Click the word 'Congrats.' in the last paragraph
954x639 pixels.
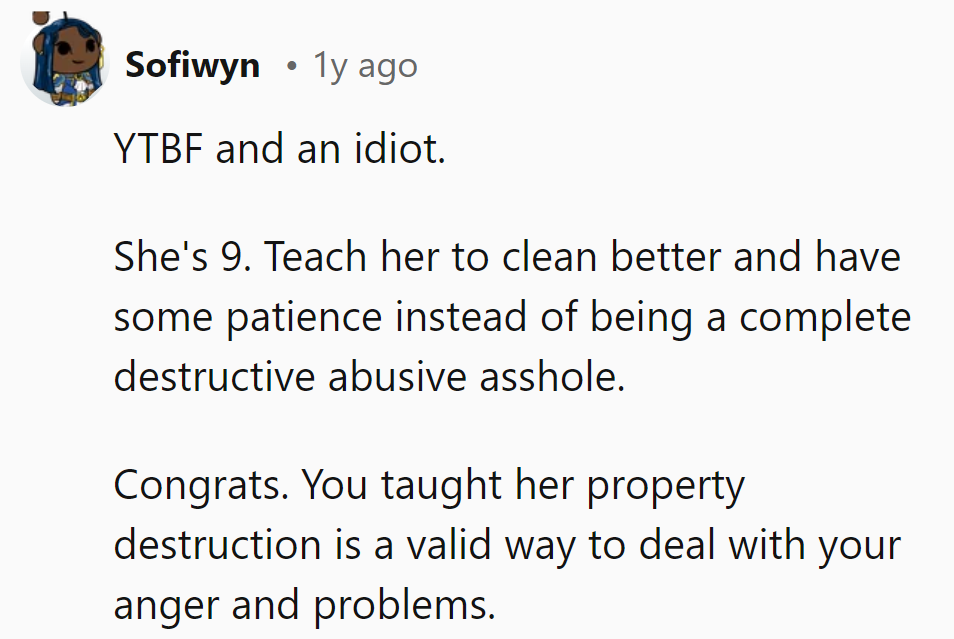pos(201,486)
